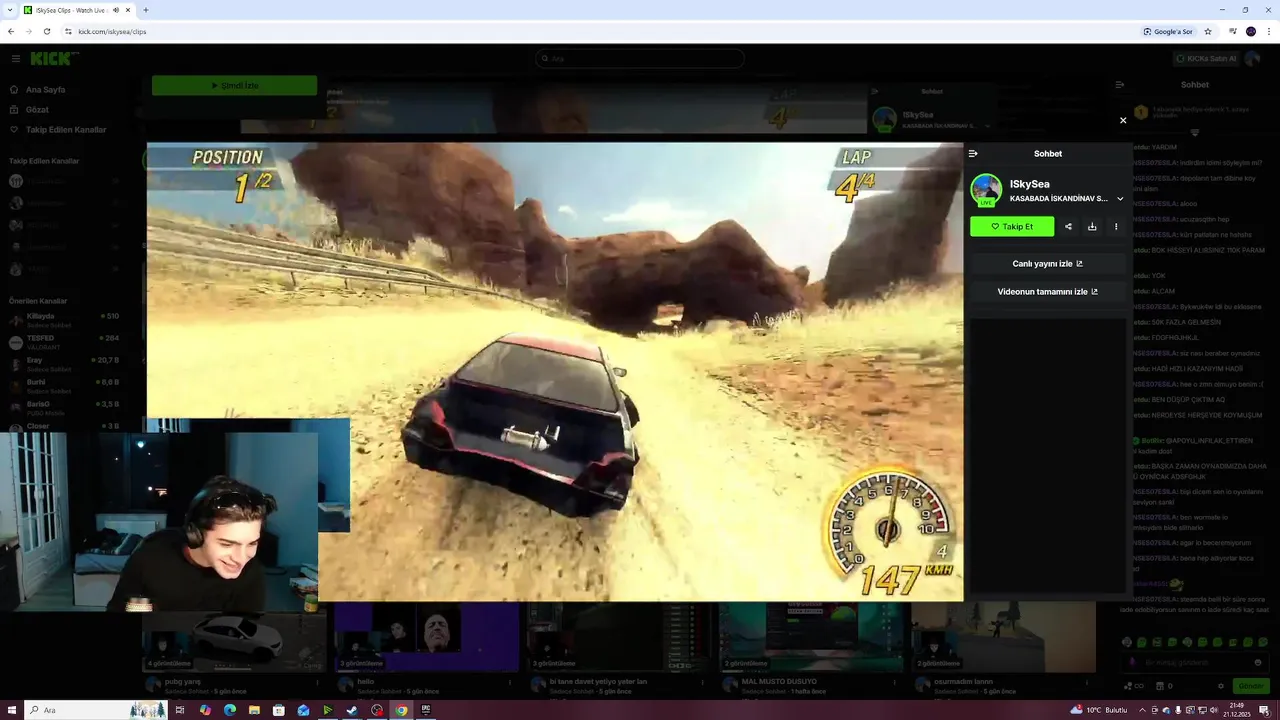This screenshot has height=720, width=1280.
Task: Click the Canlı yayını izle link
Action: [x=1047, y=264]
